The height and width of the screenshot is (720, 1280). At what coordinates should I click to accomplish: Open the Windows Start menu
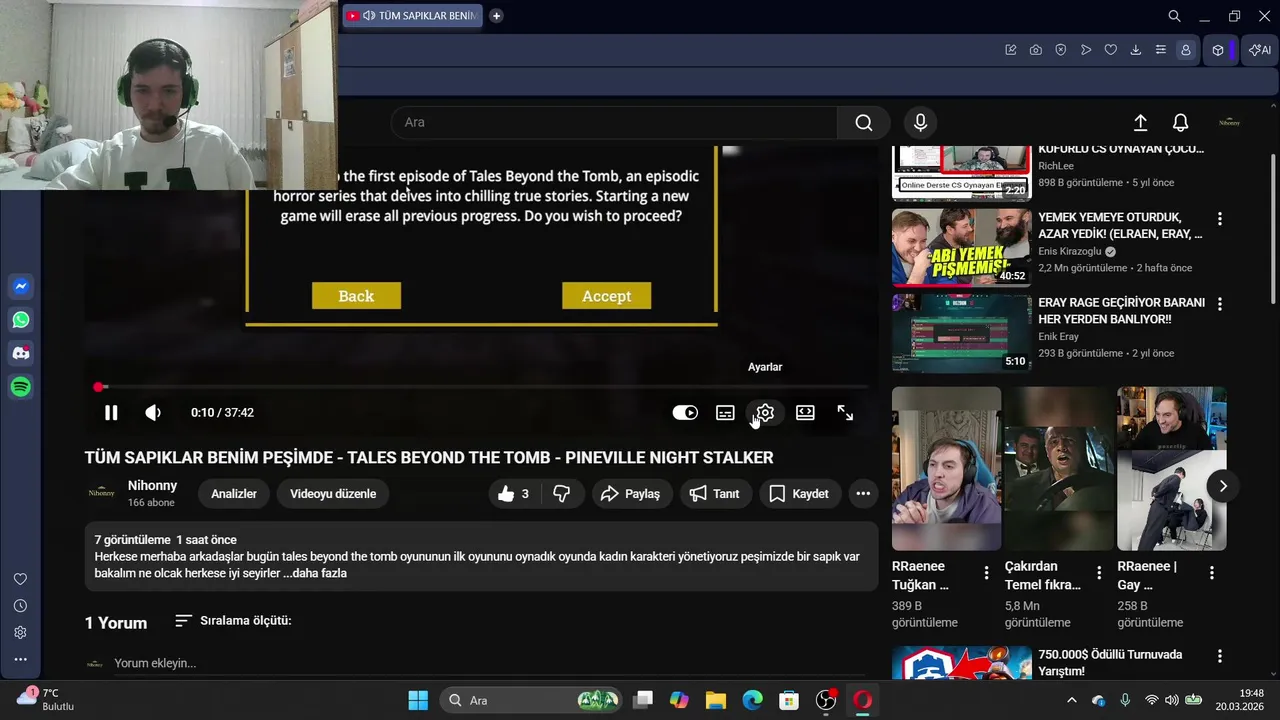tap(418, 700)
